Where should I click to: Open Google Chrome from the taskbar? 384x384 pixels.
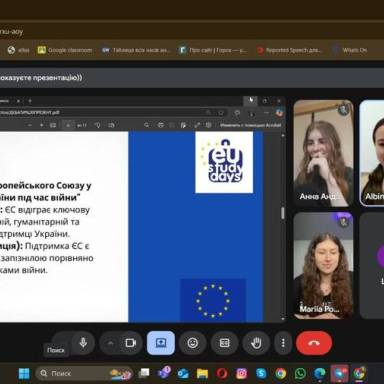tap(280, 373)
